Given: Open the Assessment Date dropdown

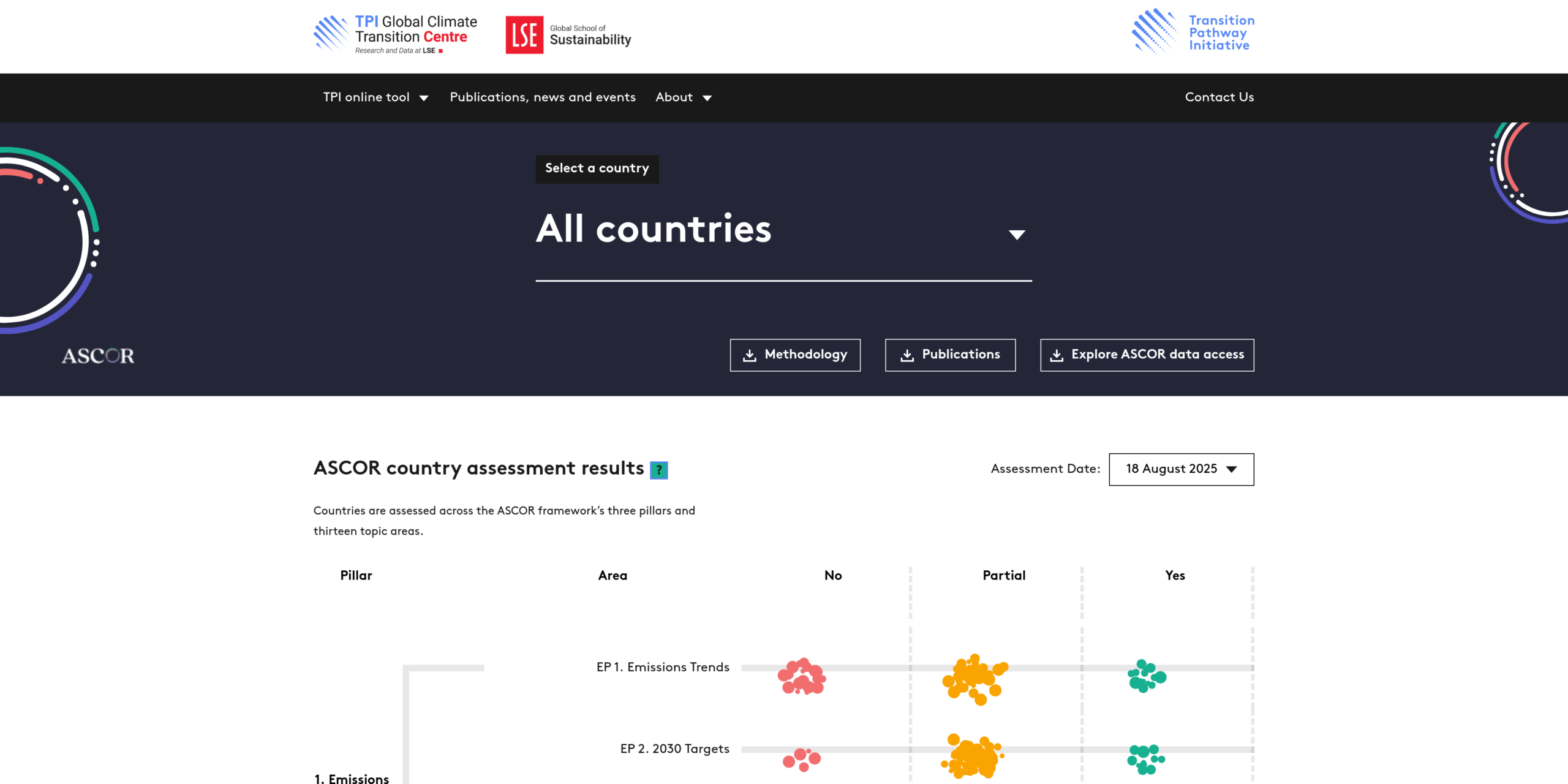Looking at the screenshot, I should coord(1181,469).
